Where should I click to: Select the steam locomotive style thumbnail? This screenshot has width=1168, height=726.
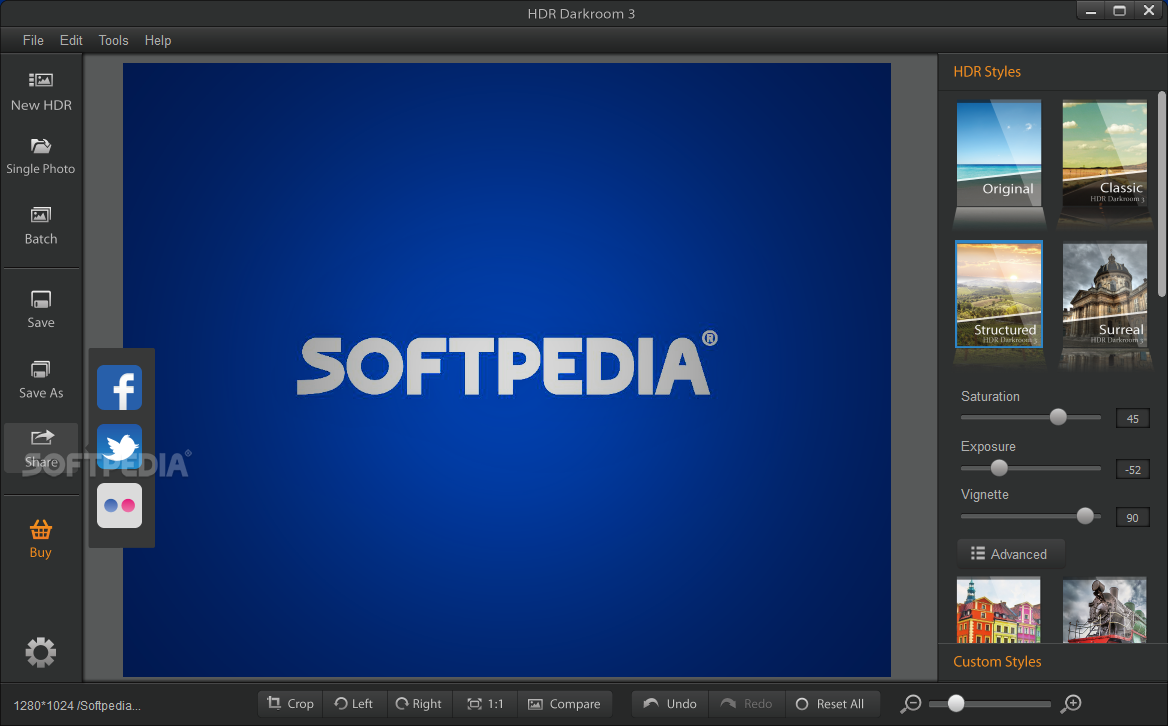(x=1105, y=611)
